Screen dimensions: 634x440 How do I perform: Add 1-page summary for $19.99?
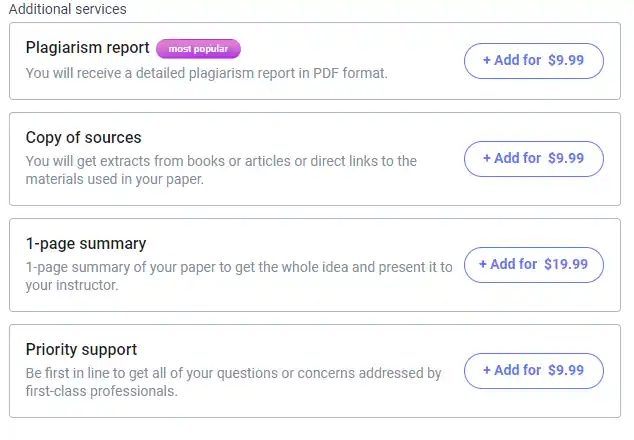[534, 264]
